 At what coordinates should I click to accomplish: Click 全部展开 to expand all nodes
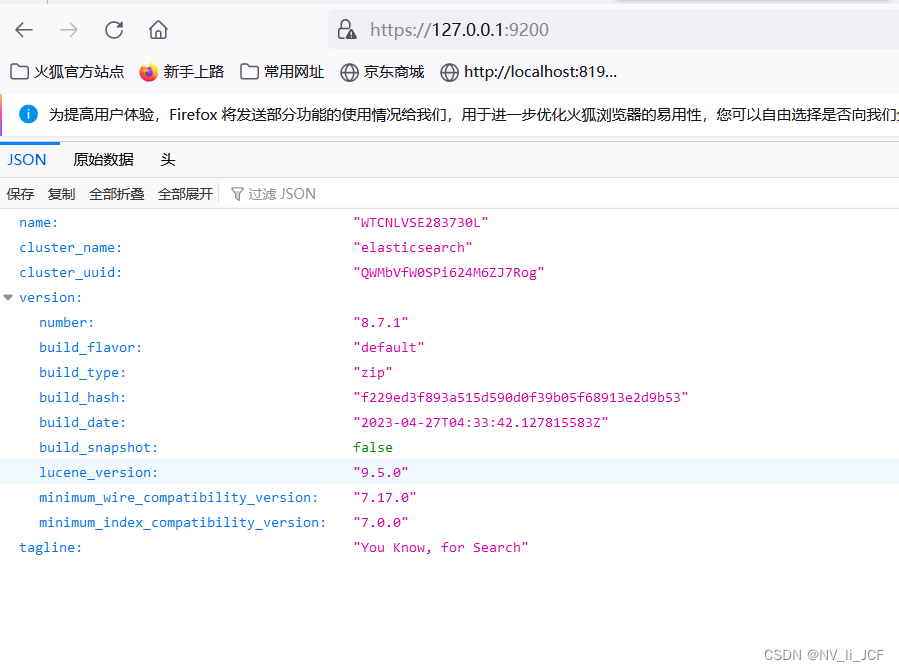point(185,193)
